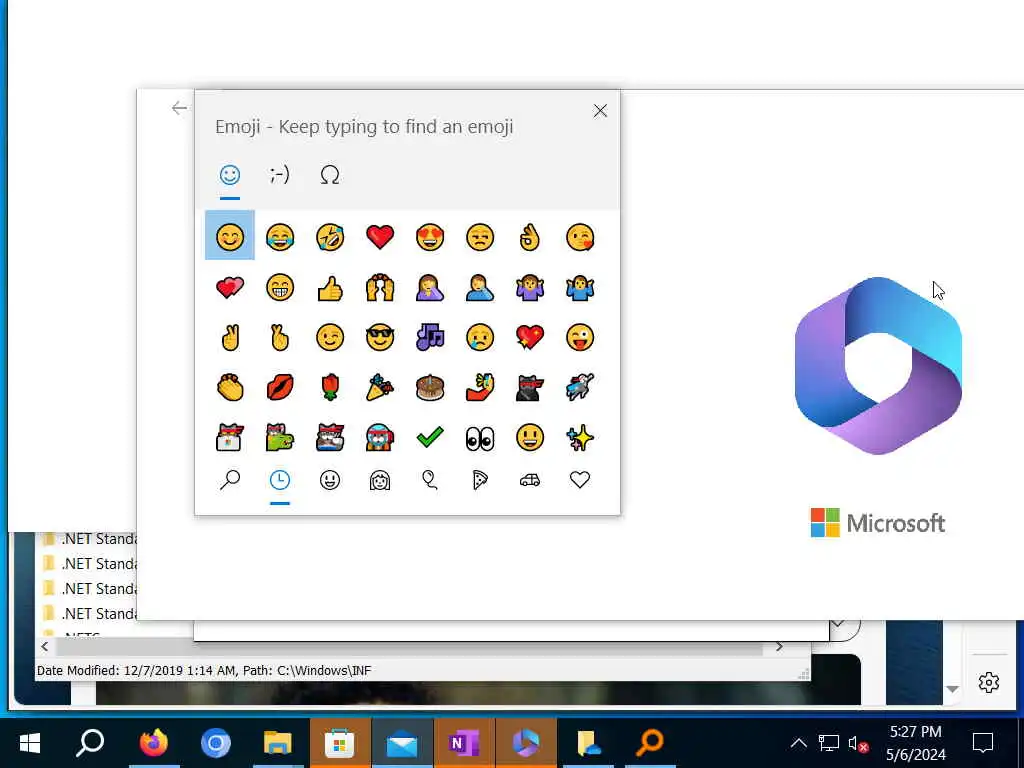The height and width of the screenshot is (768, 1024).
Task: Show most recently used emoji category
Action: click(x=280, y=481)
